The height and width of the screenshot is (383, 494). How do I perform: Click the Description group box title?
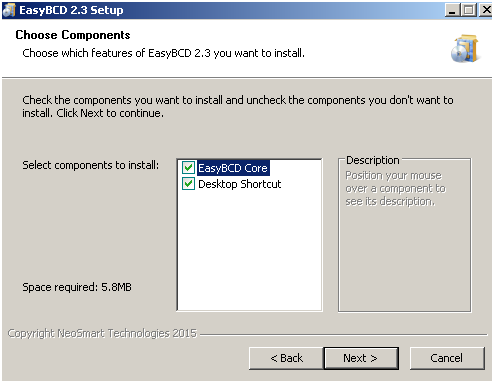pos(373,160)
